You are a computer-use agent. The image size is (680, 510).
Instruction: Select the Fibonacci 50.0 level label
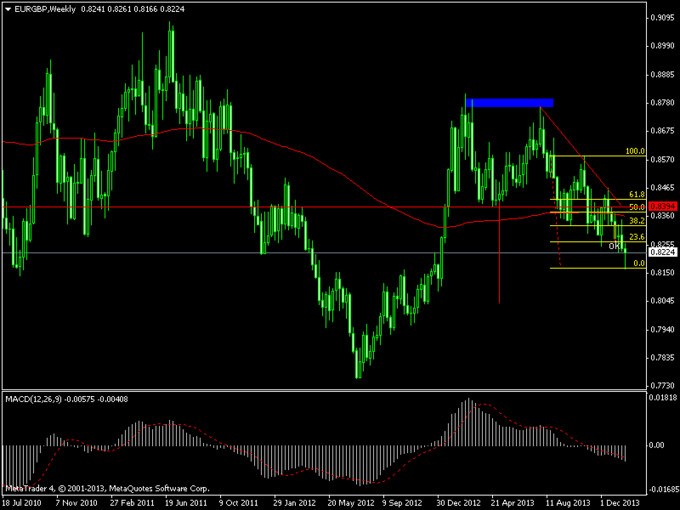pyautogui.click(x=635, y=207)
